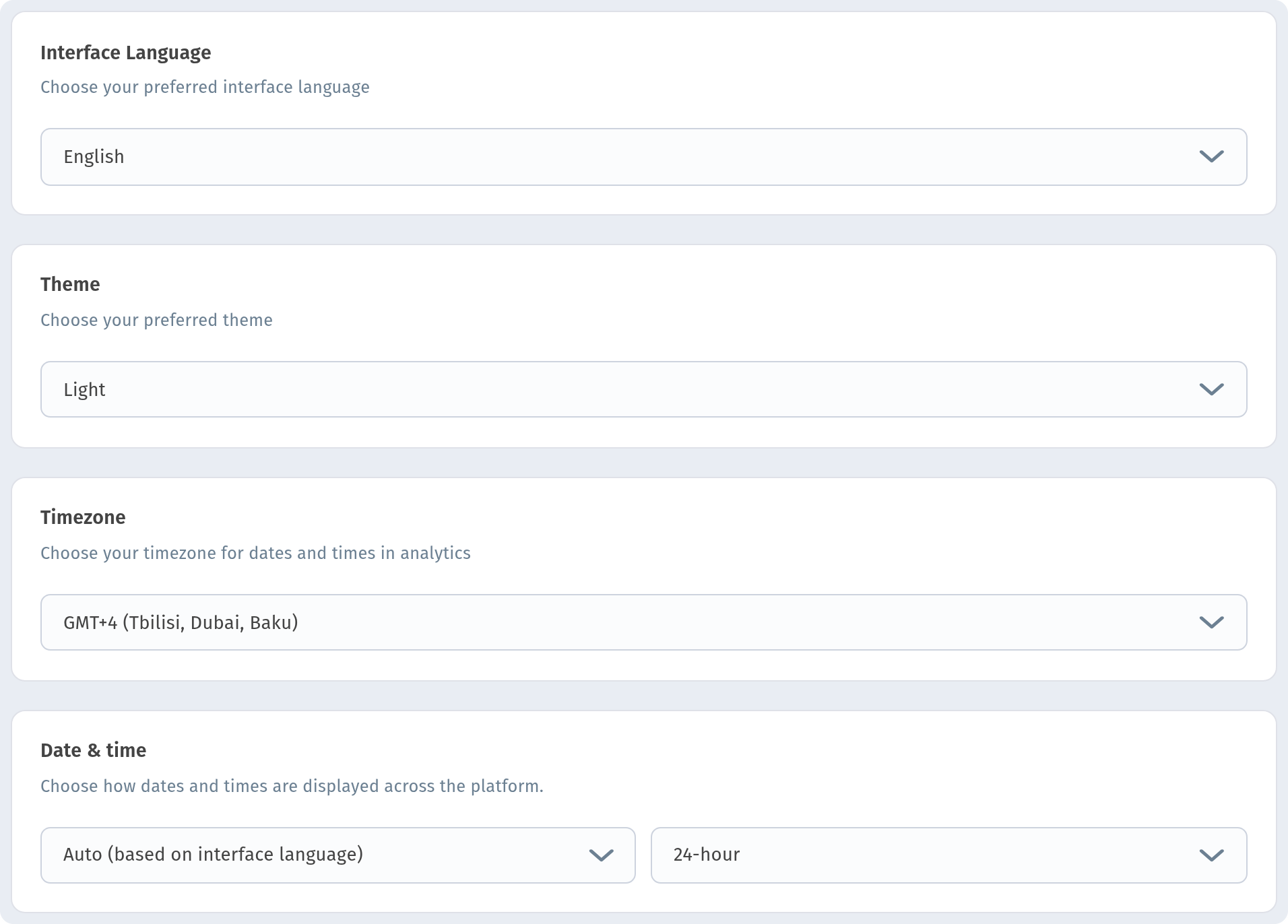
Task: Open the Timezone dropdown showing GMT+4
Action: coord(643,622)
